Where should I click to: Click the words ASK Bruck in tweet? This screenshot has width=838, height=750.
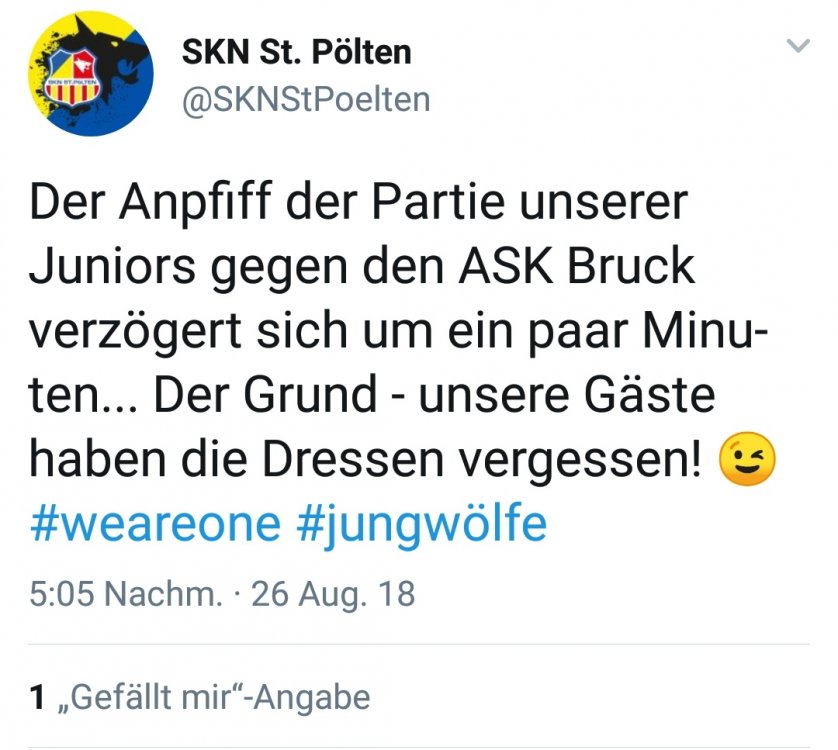[x=577, y=266]
